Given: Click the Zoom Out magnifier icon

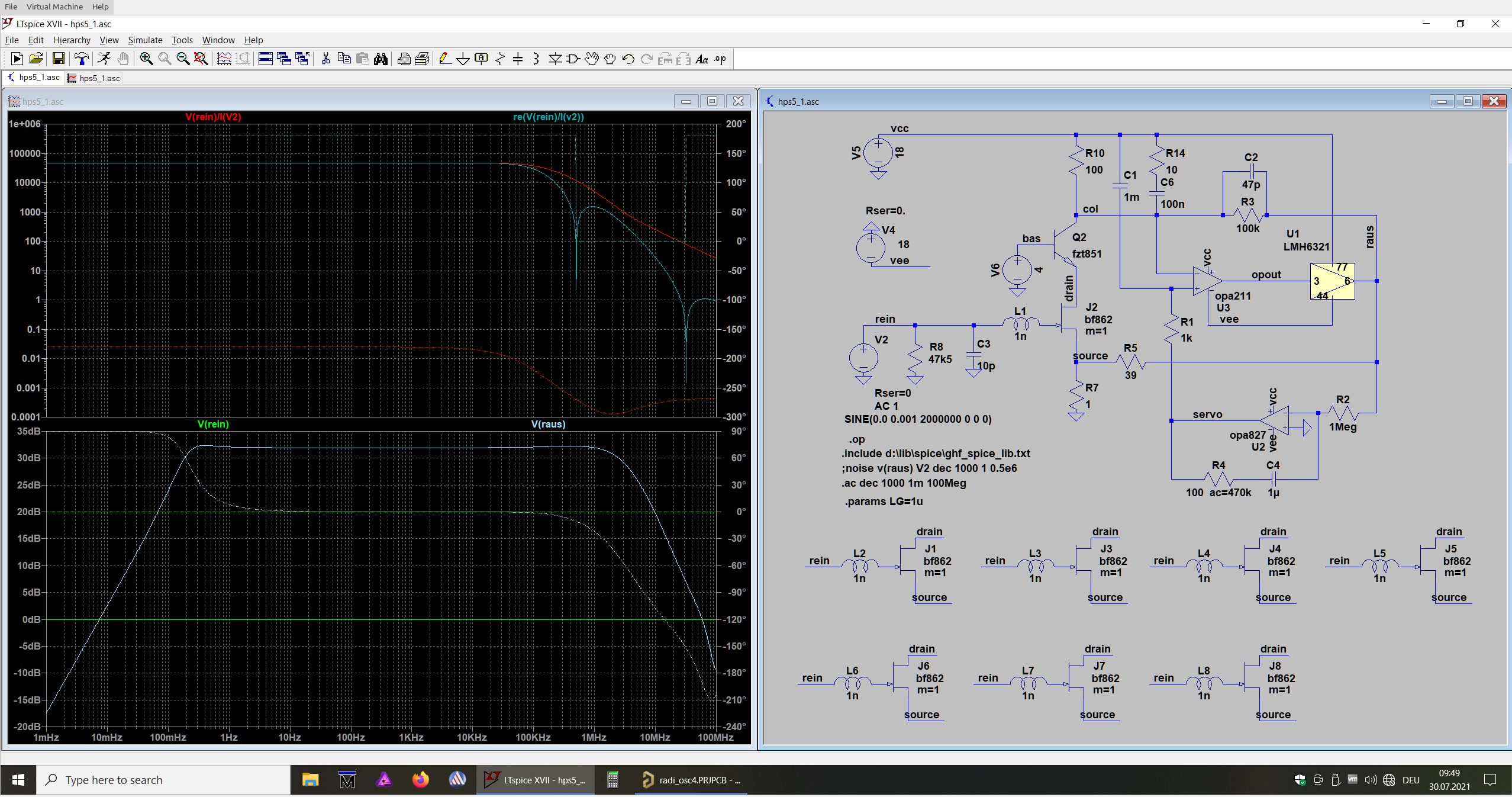Looking at the screenshot, I should [183, 59].
